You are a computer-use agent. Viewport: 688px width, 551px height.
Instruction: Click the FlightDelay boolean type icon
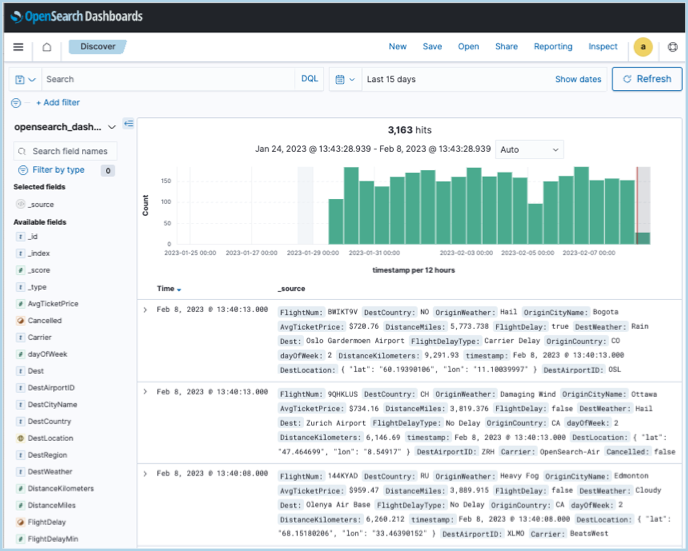(x=20, y=522)
